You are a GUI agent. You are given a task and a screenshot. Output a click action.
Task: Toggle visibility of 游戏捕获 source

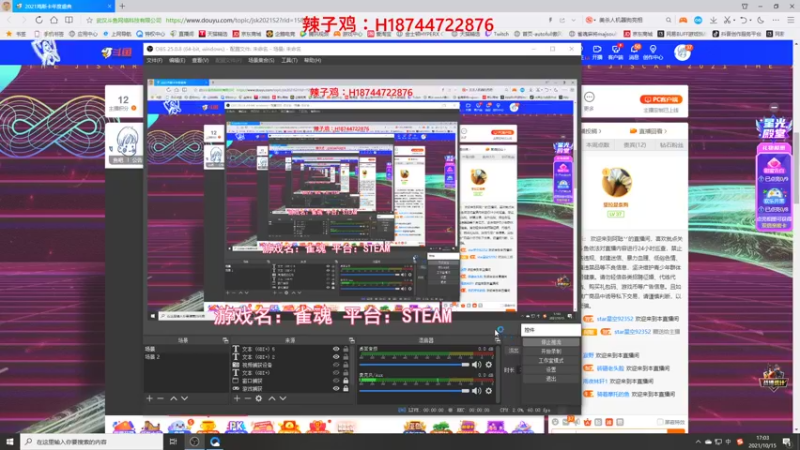[336, 388]
